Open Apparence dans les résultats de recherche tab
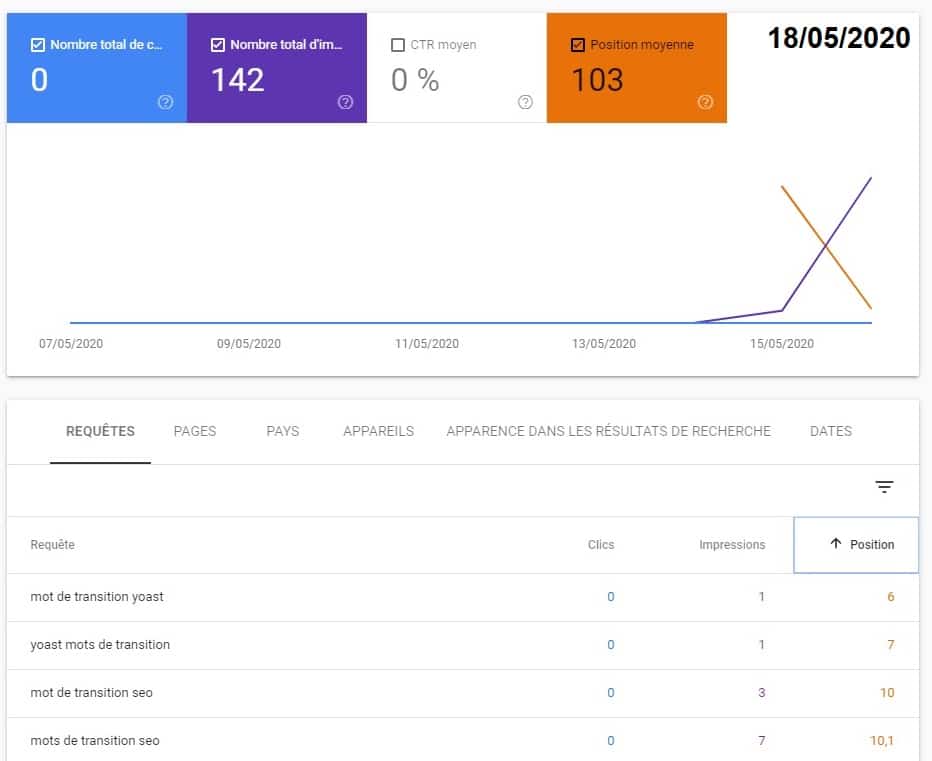This screenshot has width=932, height=761. 609,431
